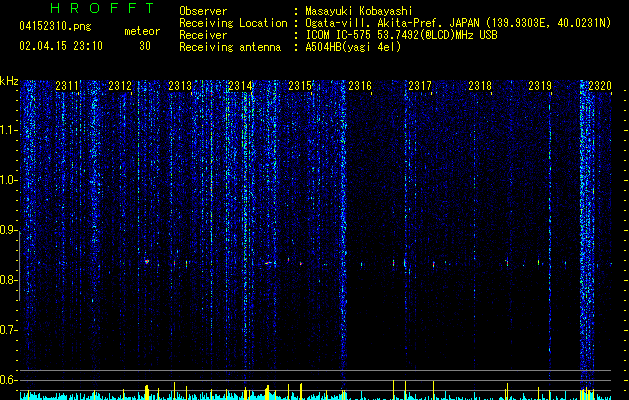This screenshot has width=629, height=400.
Task: Click the 2320 time marker
Action: (600, 86)
